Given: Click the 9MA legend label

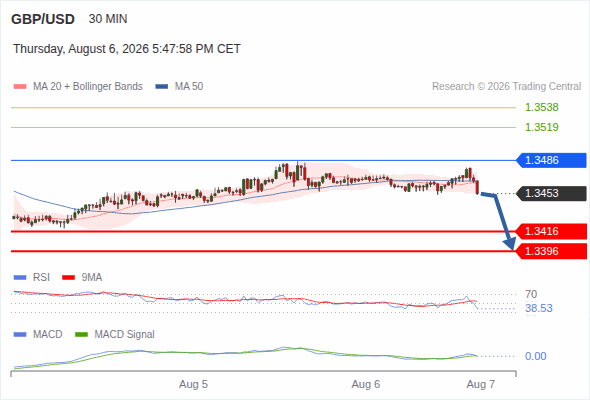Looking at the screenshot, I should coord(92,277).
